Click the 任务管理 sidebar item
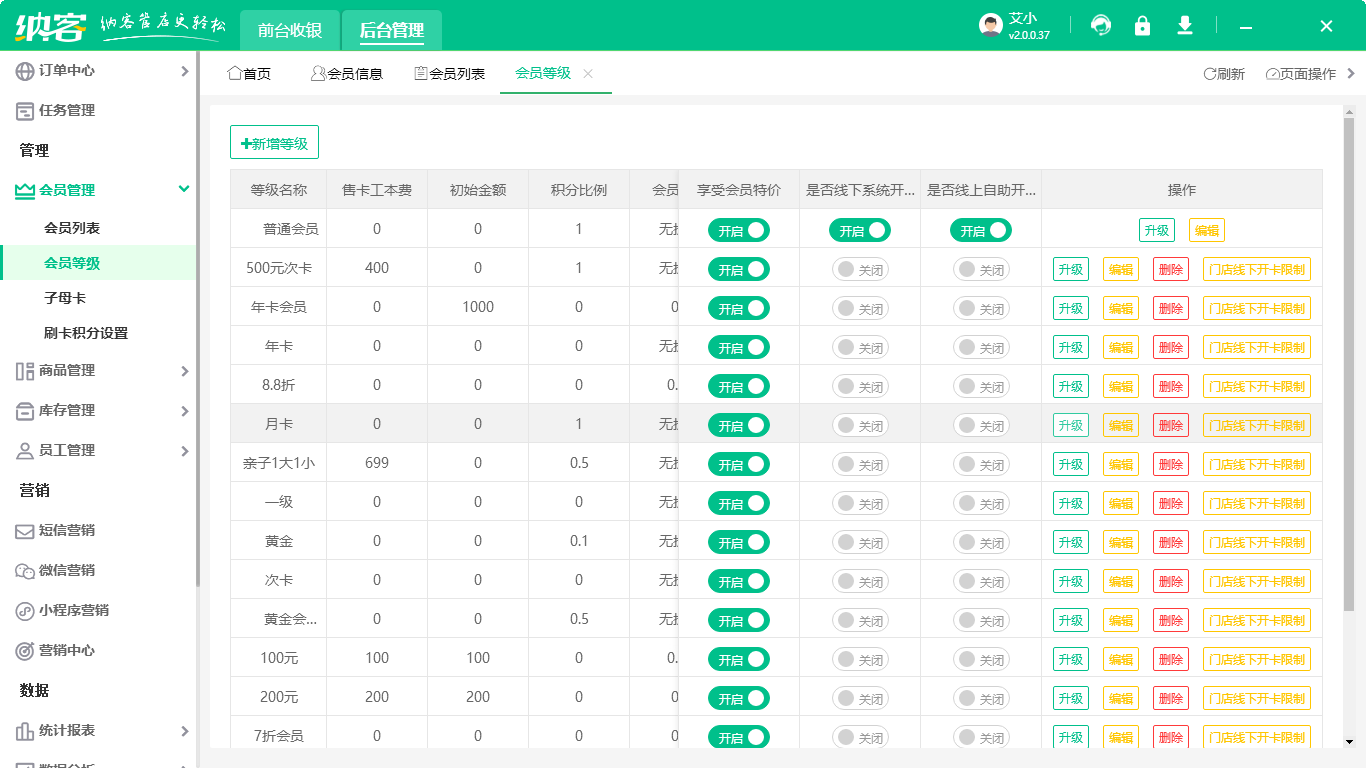The image size is (1366, 768). tap(67, 111)
